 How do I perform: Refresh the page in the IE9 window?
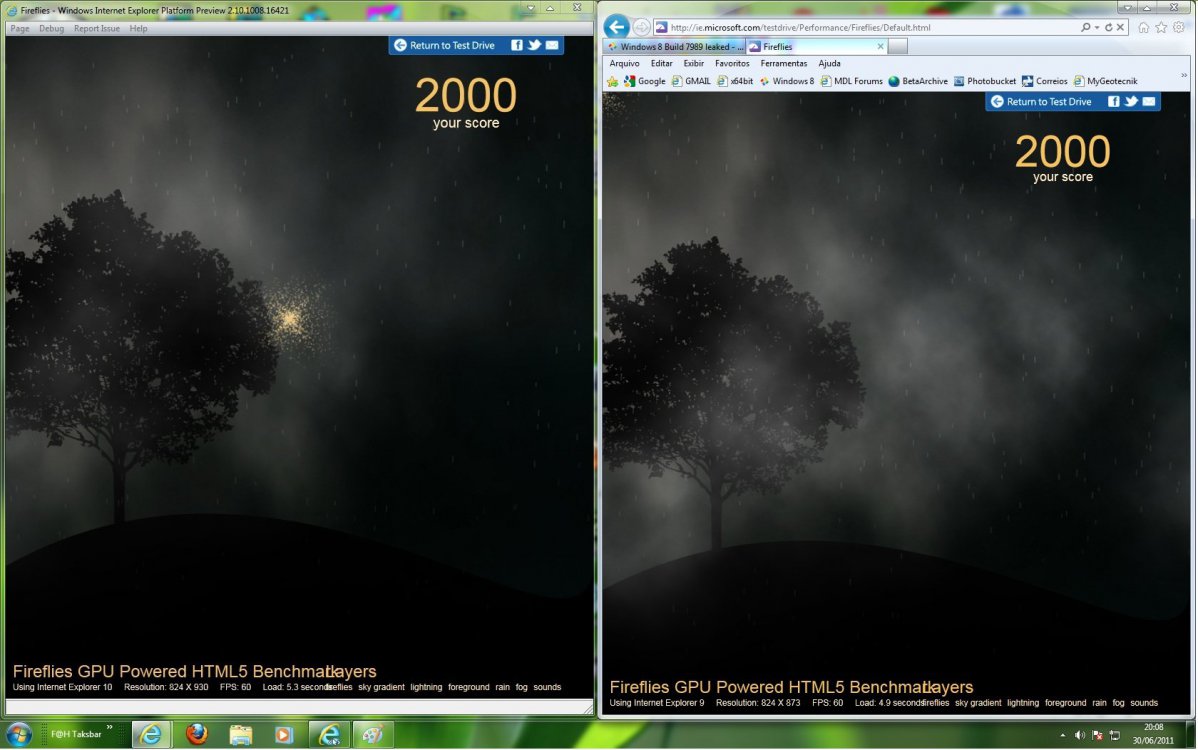point(1109,27)
